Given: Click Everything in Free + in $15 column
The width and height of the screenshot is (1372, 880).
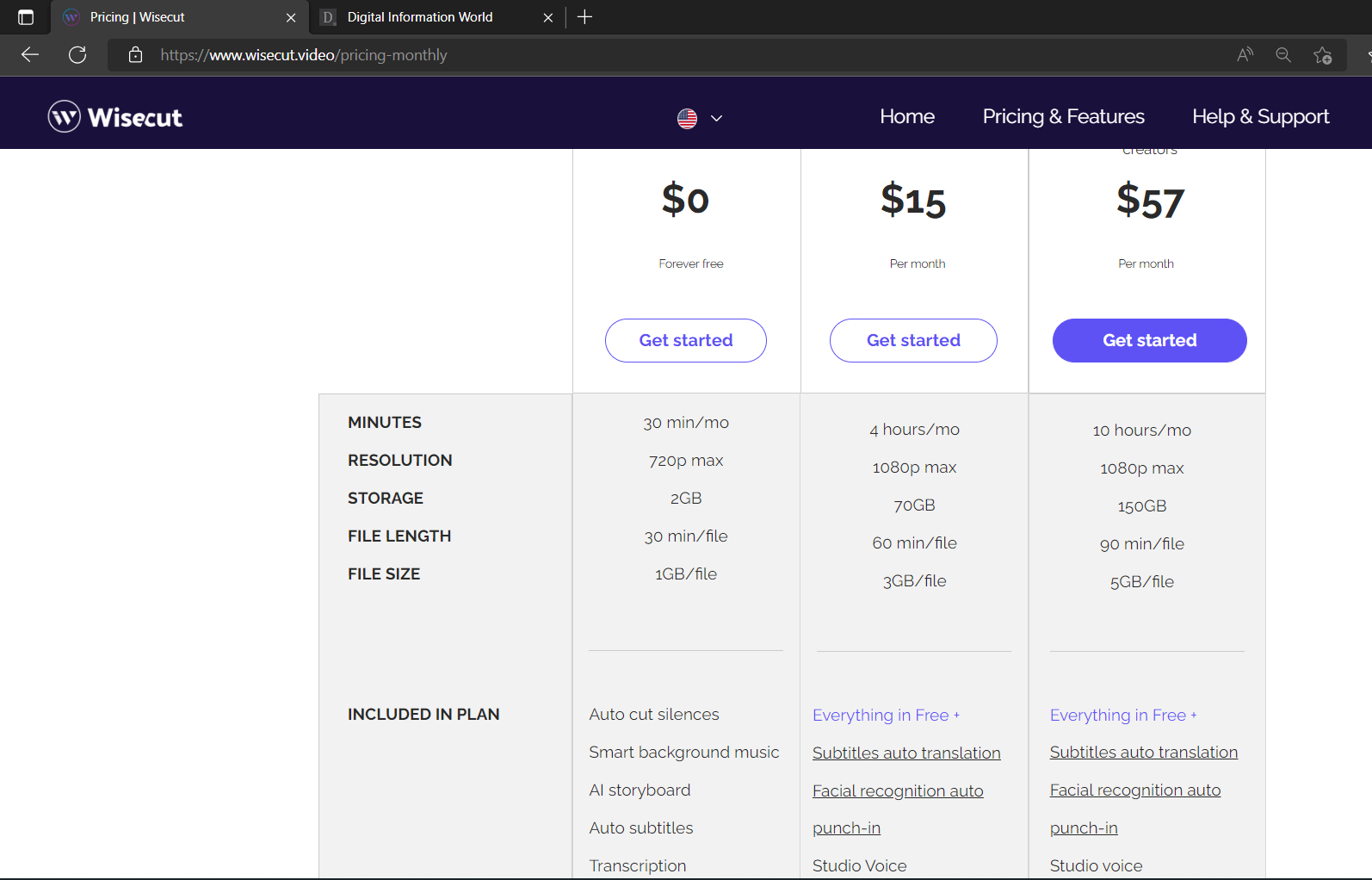Looking at the screenshot, I should [886, 716].
